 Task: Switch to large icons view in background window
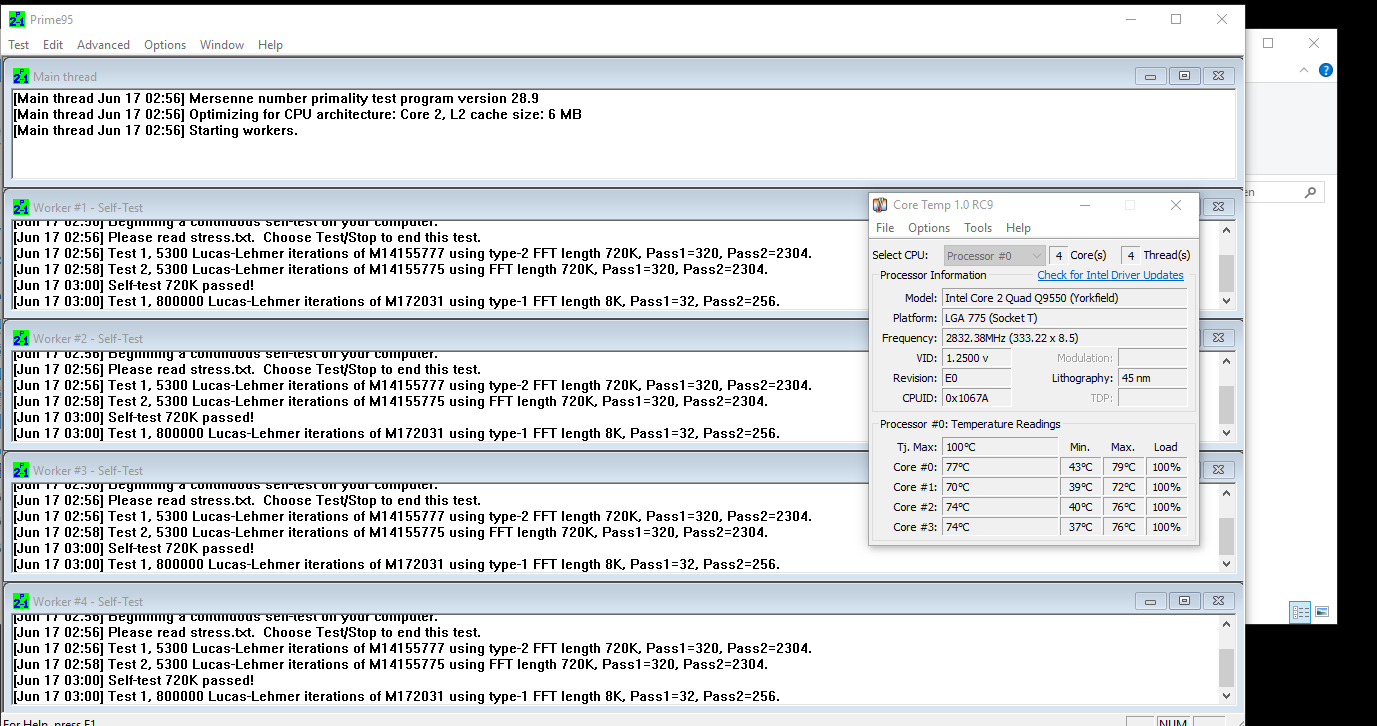click(x=1322, y=612)
